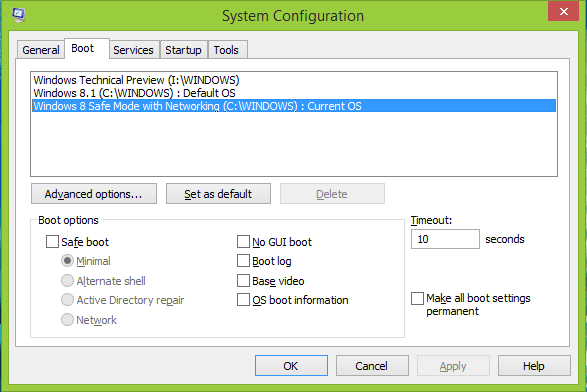Choose the Minimal radio option
This screenshot has height=392, width=587.
coord(67,261)
